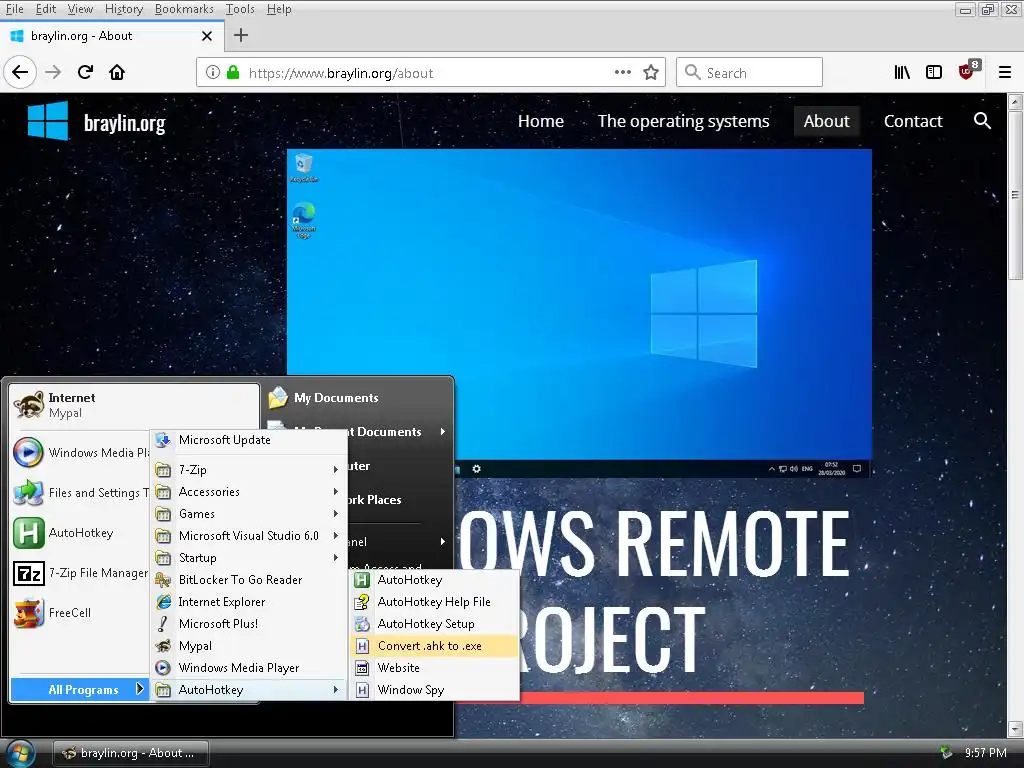Bookmark this page with the star

click(x=650, y=72)
